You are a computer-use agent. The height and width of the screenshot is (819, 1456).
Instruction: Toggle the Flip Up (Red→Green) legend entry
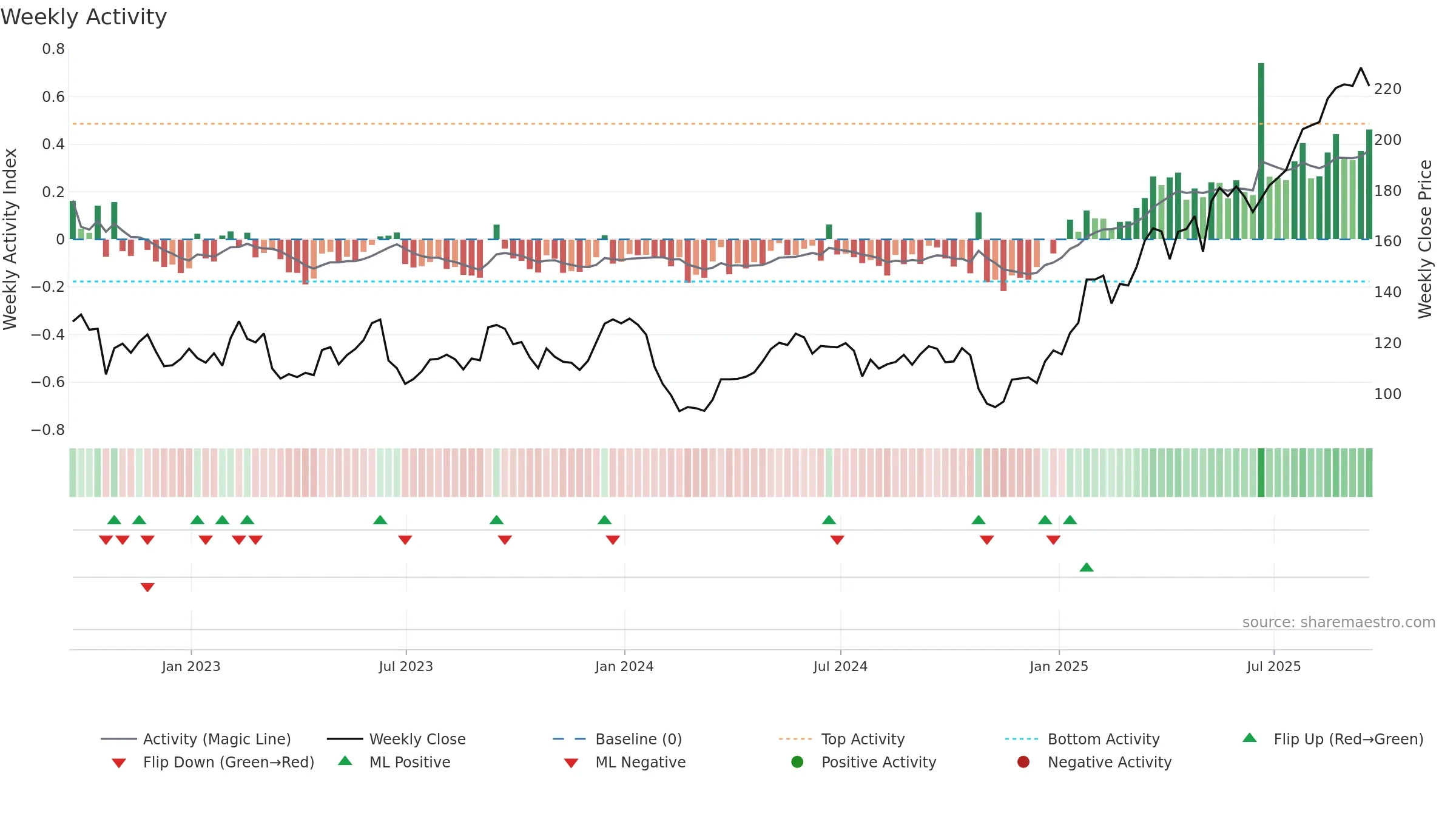click(x=1333, y=739)
